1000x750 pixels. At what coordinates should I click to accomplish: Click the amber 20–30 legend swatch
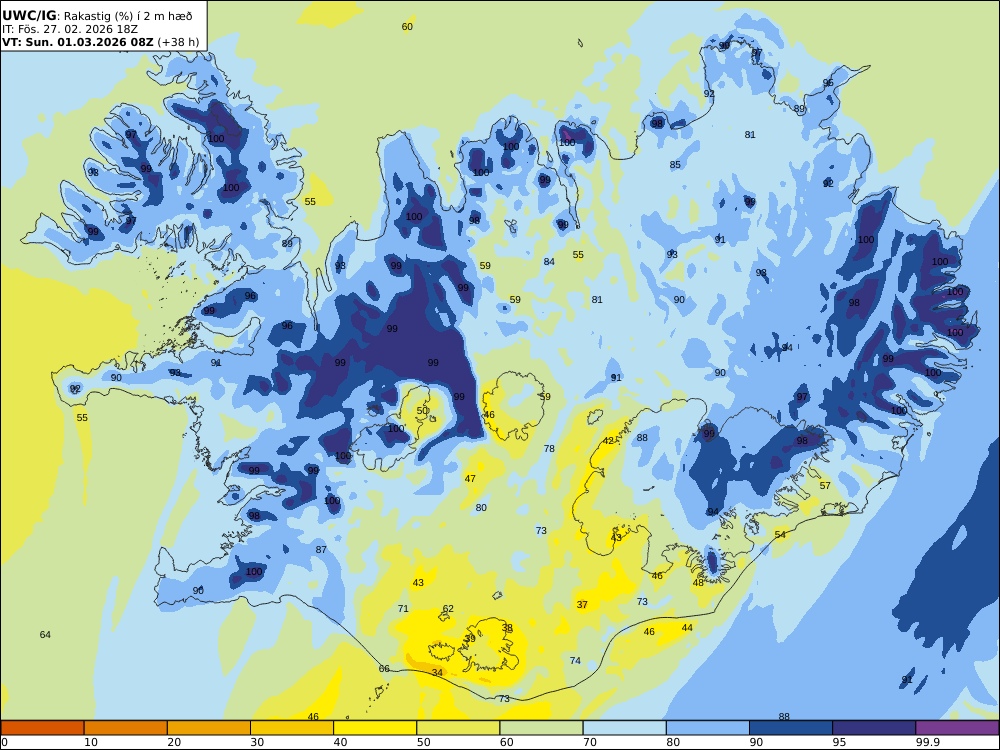pyautogui.click(x=209, y=728)
